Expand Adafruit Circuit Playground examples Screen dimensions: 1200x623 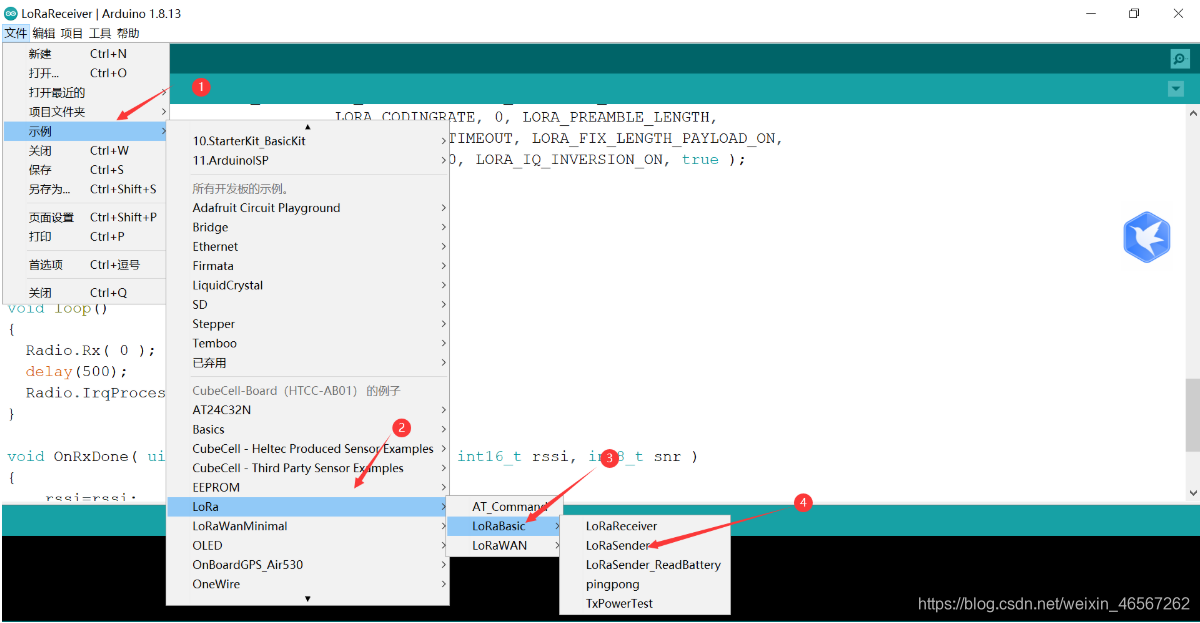(x=308, y=208)
